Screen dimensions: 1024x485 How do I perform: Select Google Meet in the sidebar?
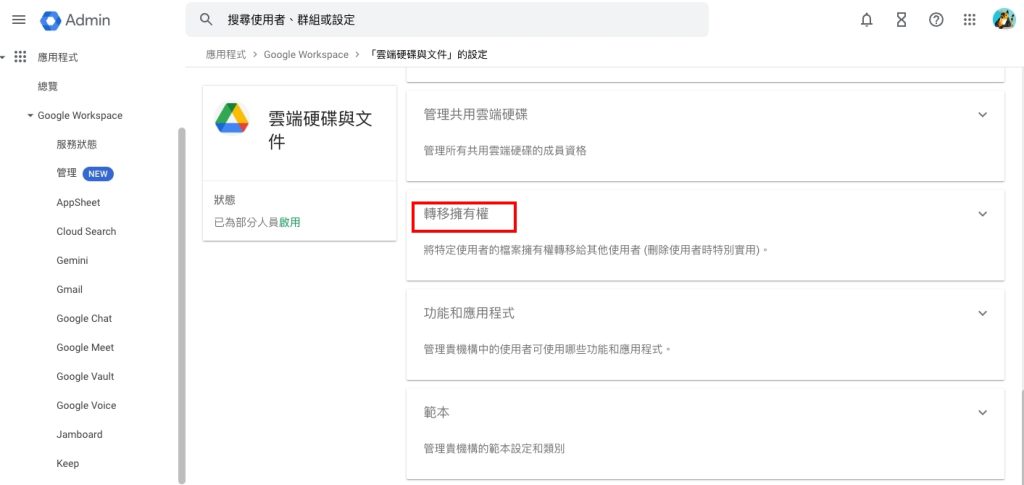click(x=85, y=347)
